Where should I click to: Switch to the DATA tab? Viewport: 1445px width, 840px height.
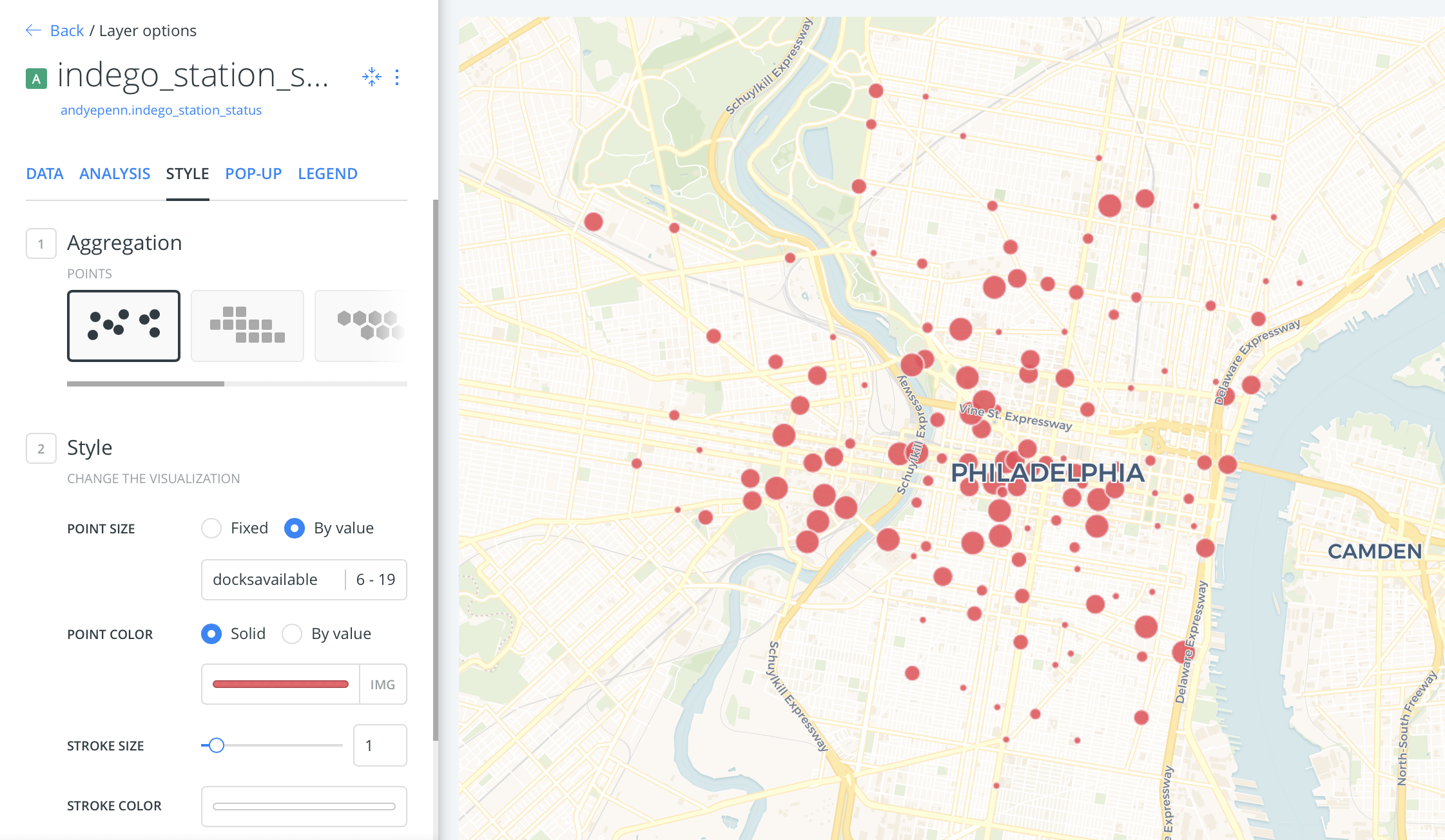click(x=44, y=174)
